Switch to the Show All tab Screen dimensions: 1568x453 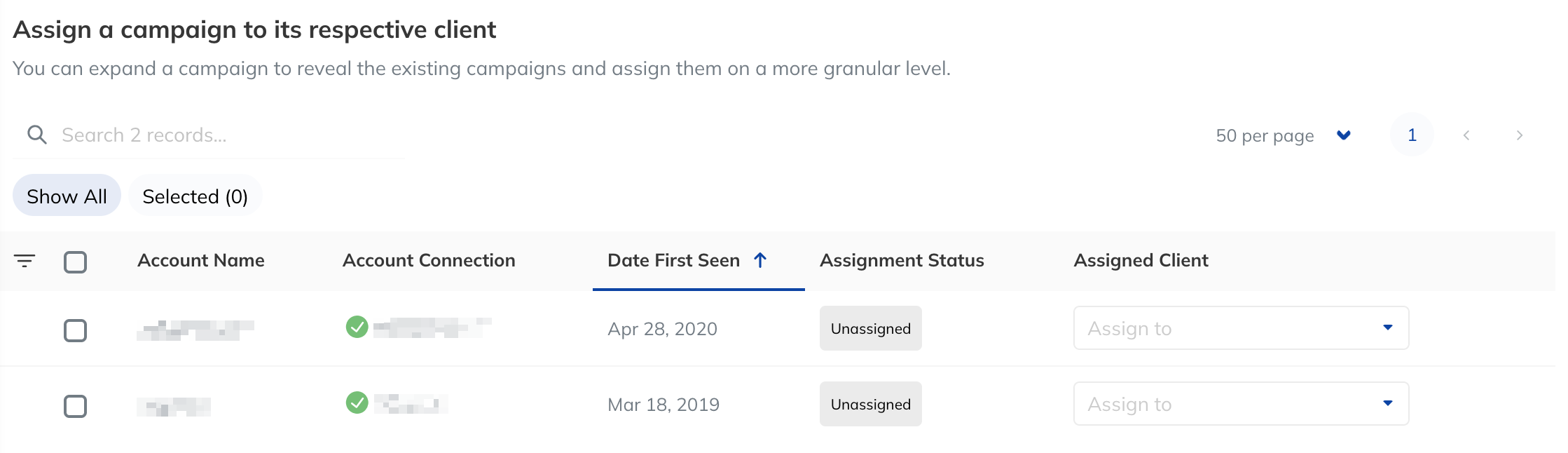coord(67,196)
